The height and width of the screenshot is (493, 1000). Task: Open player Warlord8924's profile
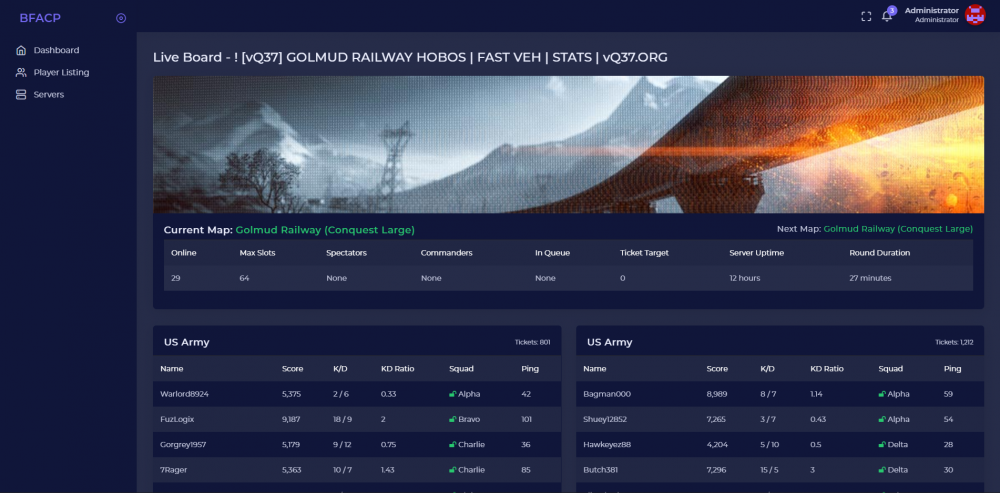(184, 394)
